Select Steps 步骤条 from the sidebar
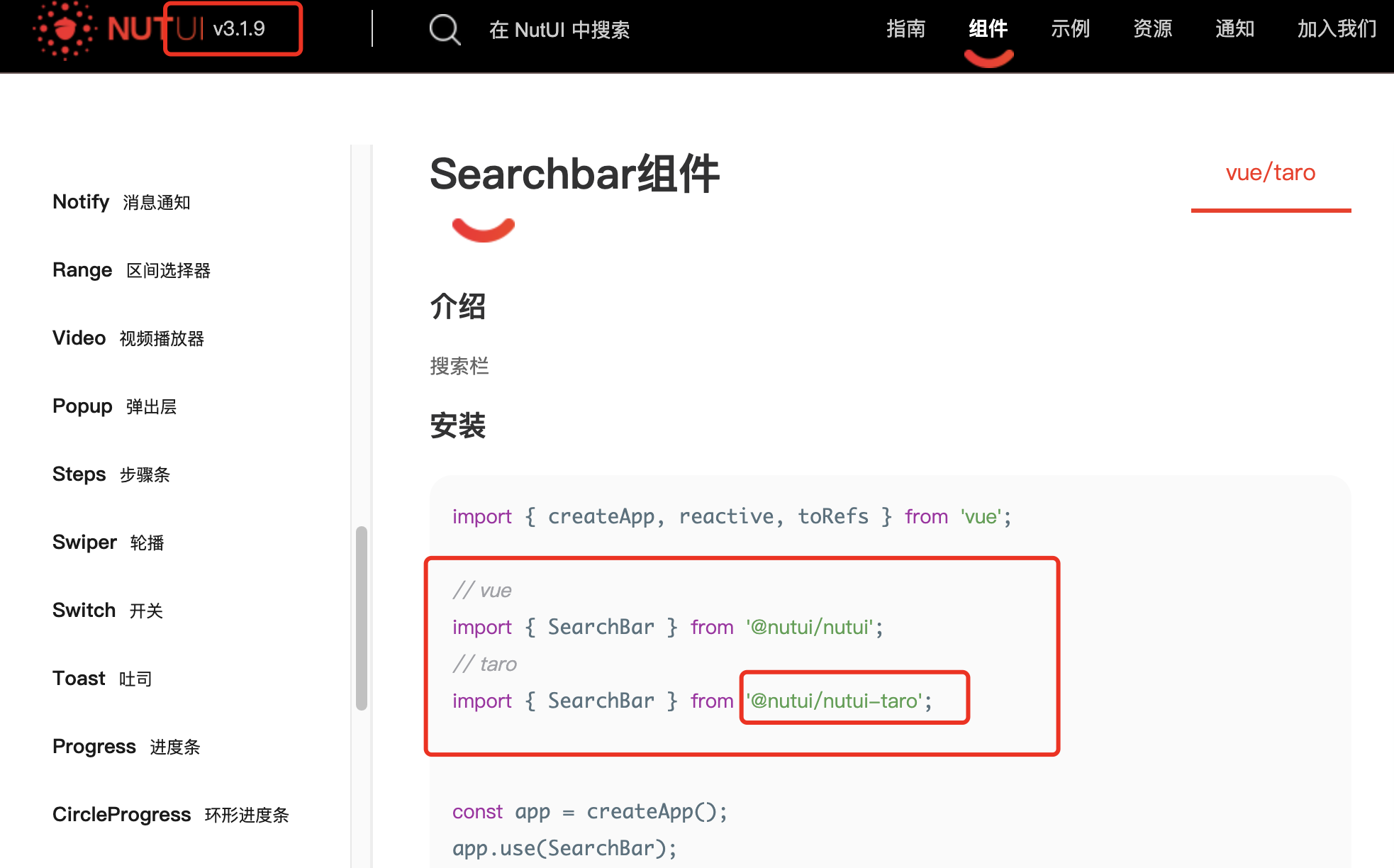 pyautogui.click(x=111, y=474)
